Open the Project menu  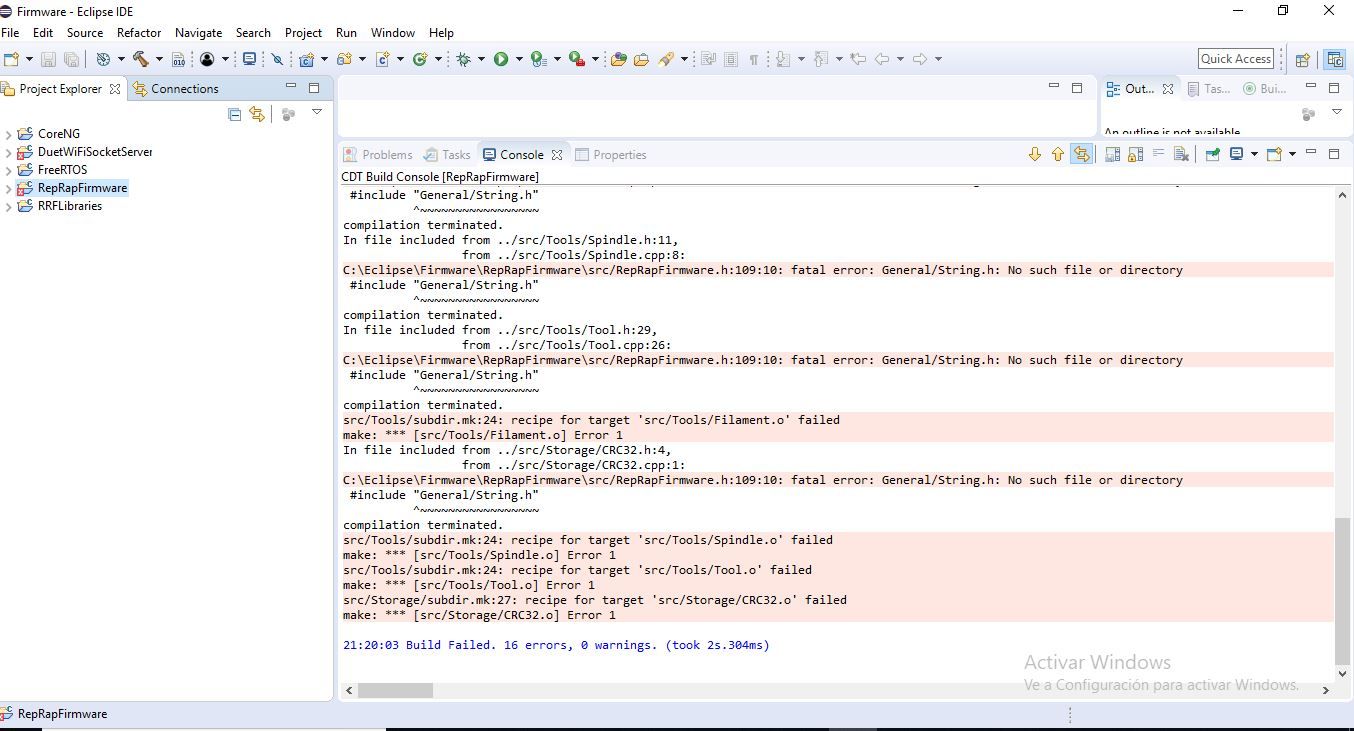[303, 32]
